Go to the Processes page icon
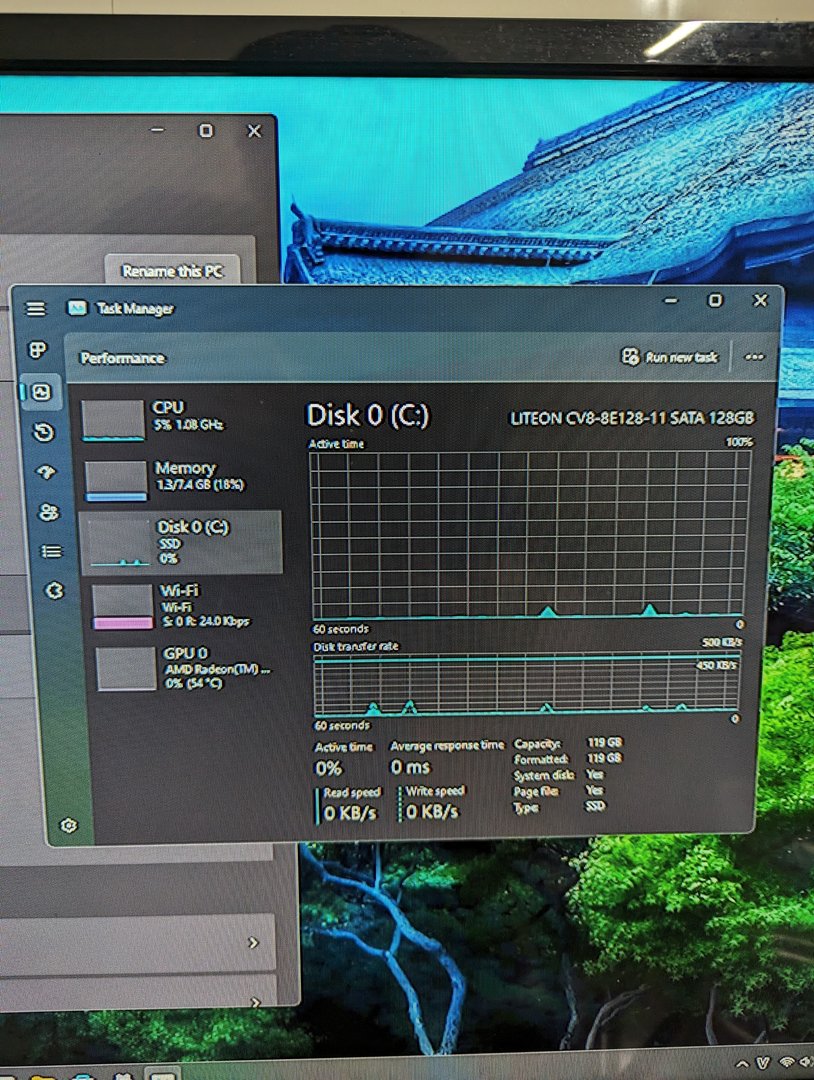 (38, 350)
